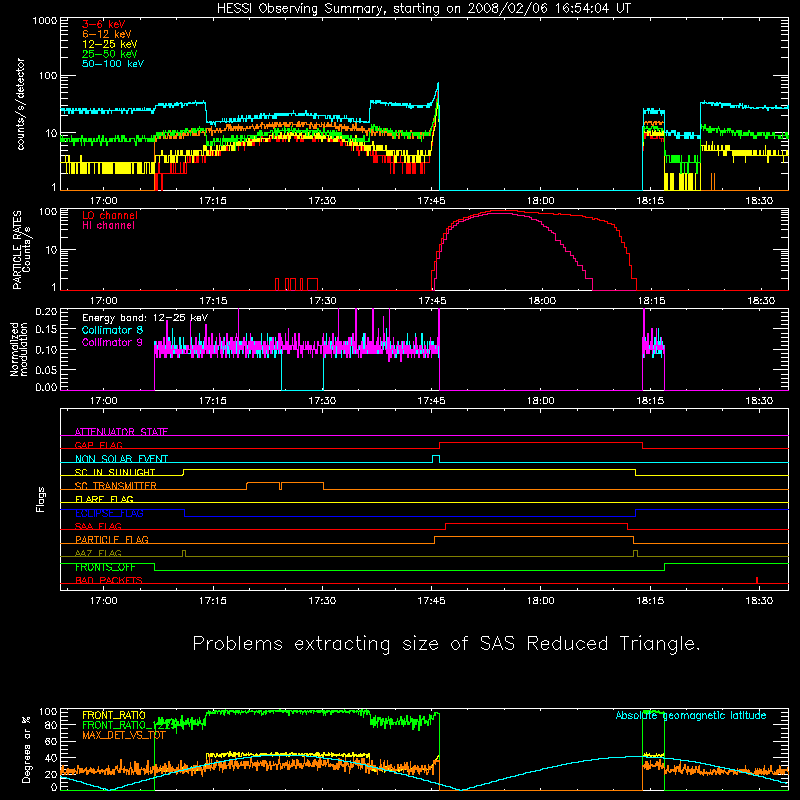Click "80" on the bottom panel axis
The height and width of the screenshot is (800, 800).
(x=52, y=725)
